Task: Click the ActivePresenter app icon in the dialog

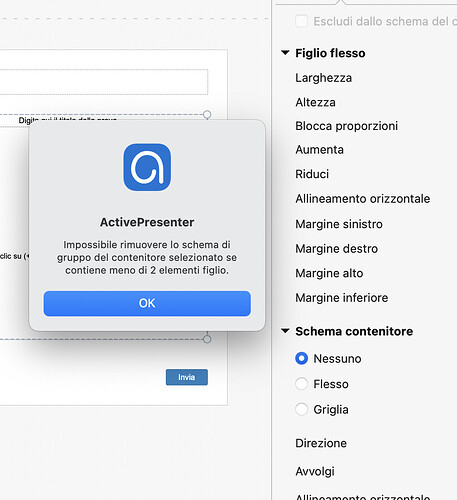Action: 147,167
